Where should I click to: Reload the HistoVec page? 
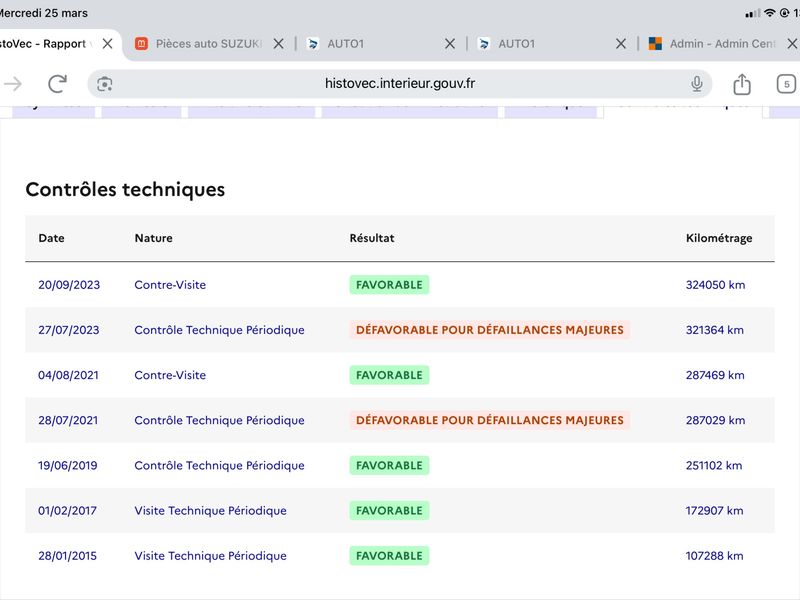click(57, 84)
